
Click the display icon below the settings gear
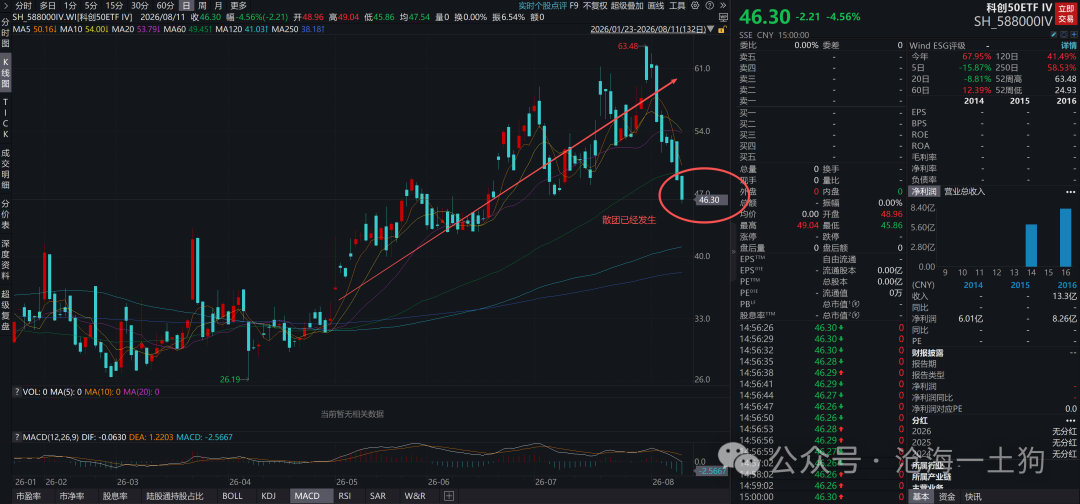tap(723, 17)
